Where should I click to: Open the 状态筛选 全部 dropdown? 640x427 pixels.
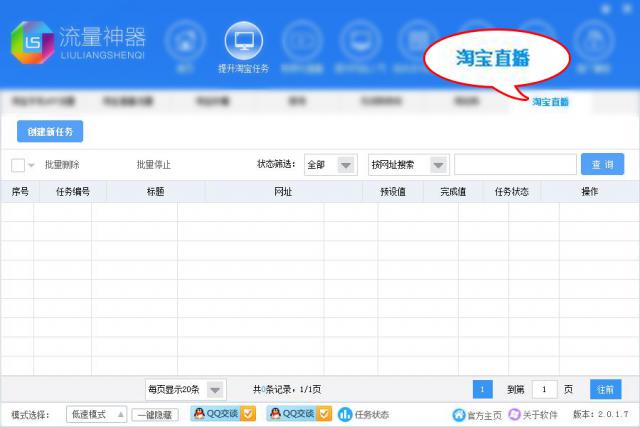click(331, 165)
